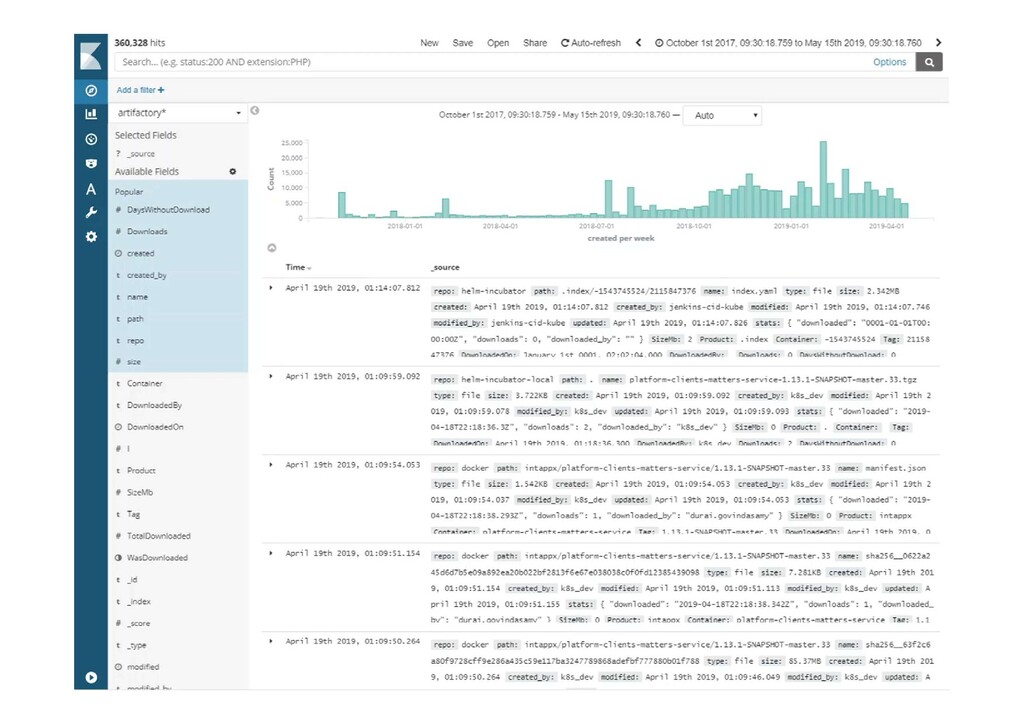
Task: Toggle Auto-refresh in the top bar
Action: 590,43
